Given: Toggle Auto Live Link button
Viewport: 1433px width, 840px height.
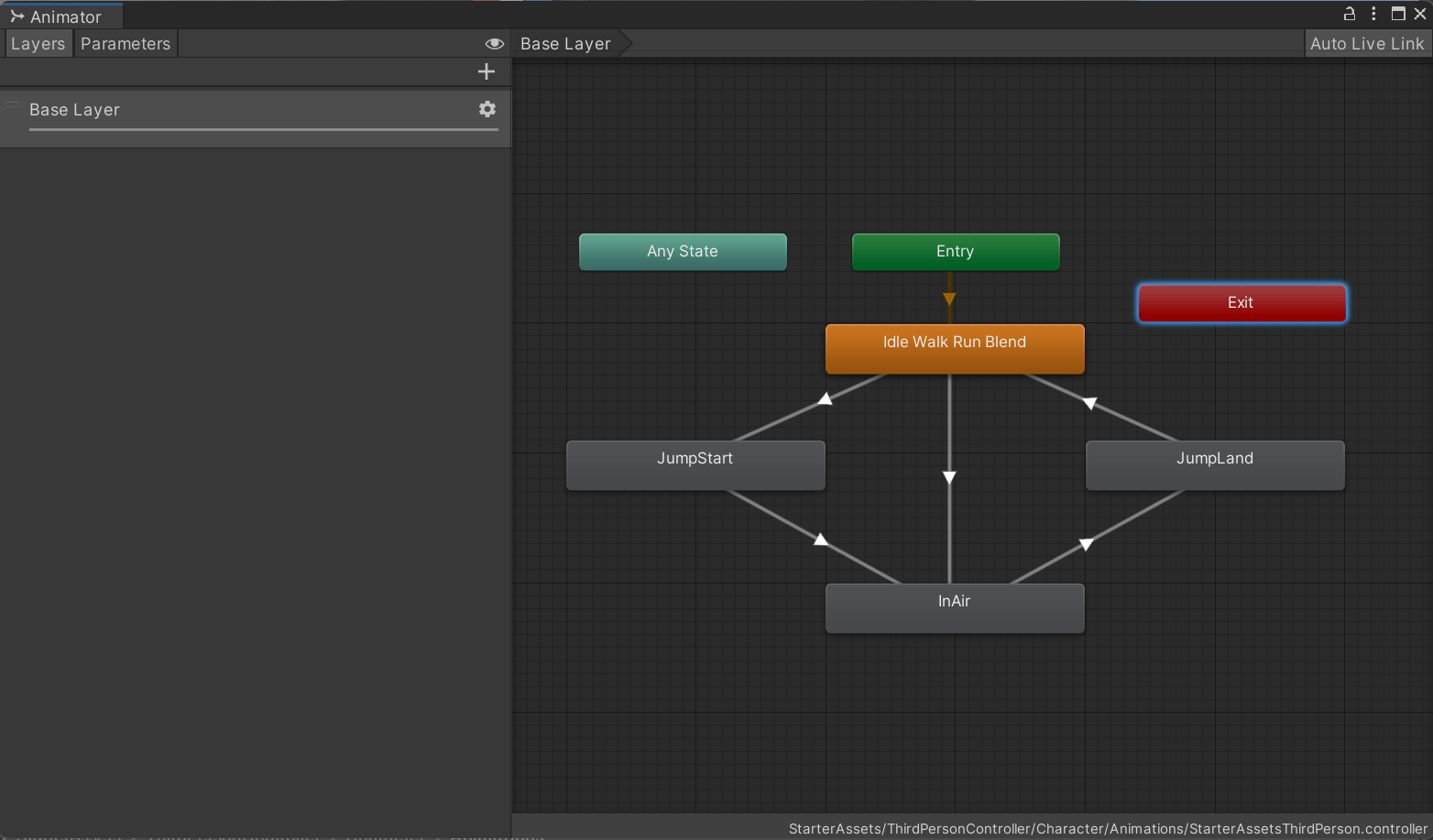Looking at the screenshot, I should pos(1367,44).
